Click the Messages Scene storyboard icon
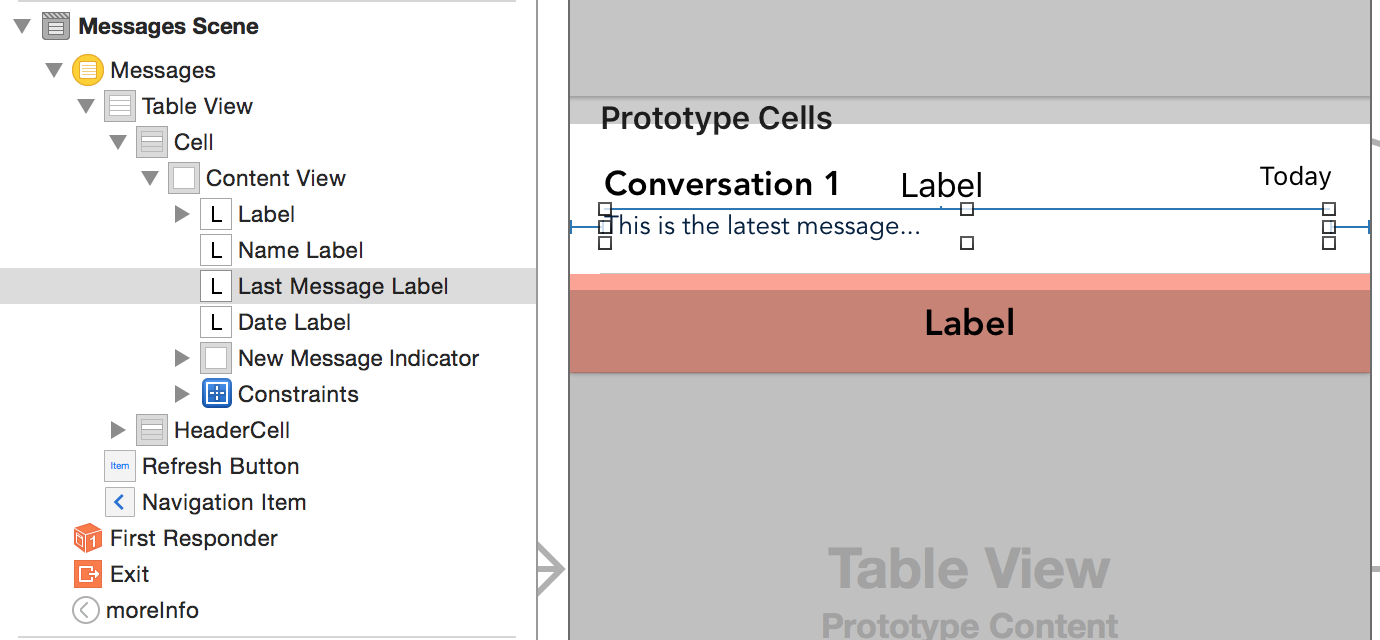This screenshot has width=1380, height=640. coord(56,26)
